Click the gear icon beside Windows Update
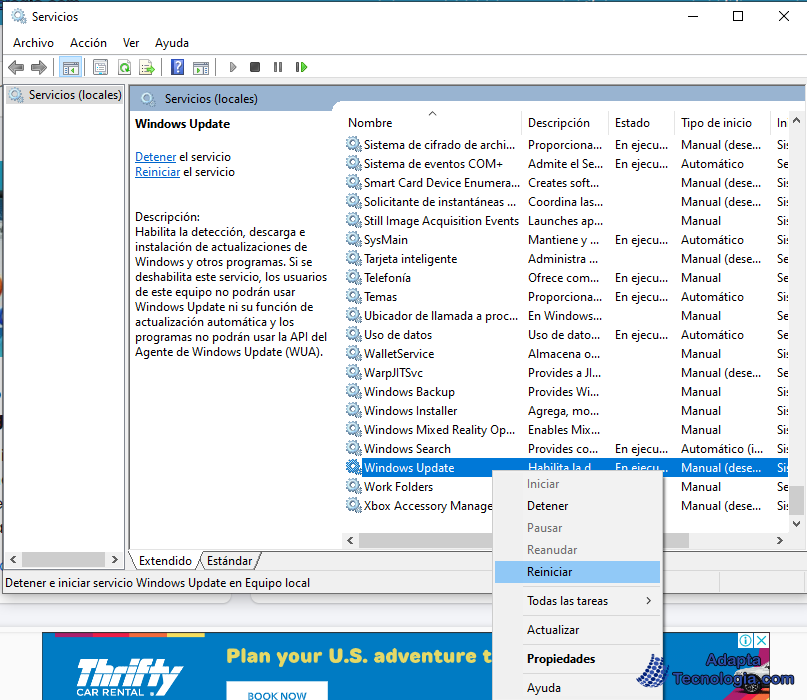 354,468
